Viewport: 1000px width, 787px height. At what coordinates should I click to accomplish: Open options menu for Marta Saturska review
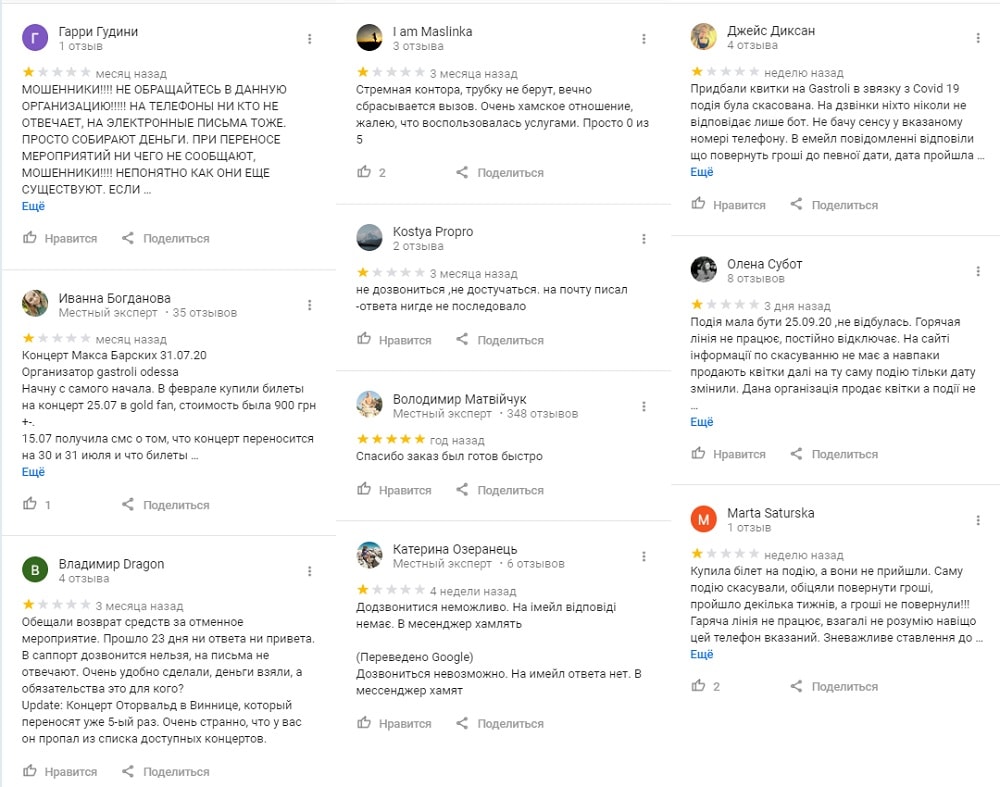978,520
